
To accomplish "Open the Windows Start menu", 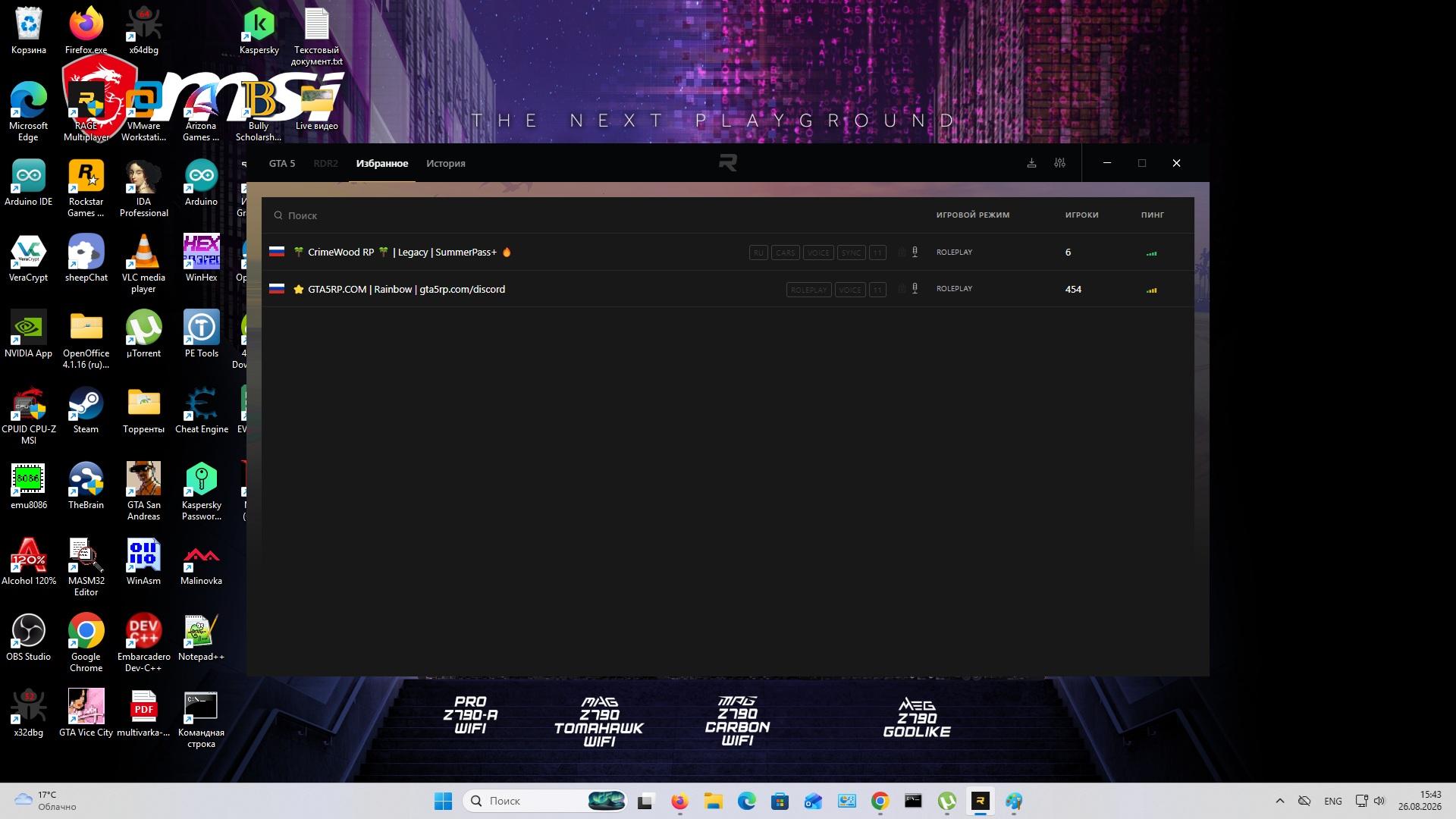I will click(x=444, y=801).
